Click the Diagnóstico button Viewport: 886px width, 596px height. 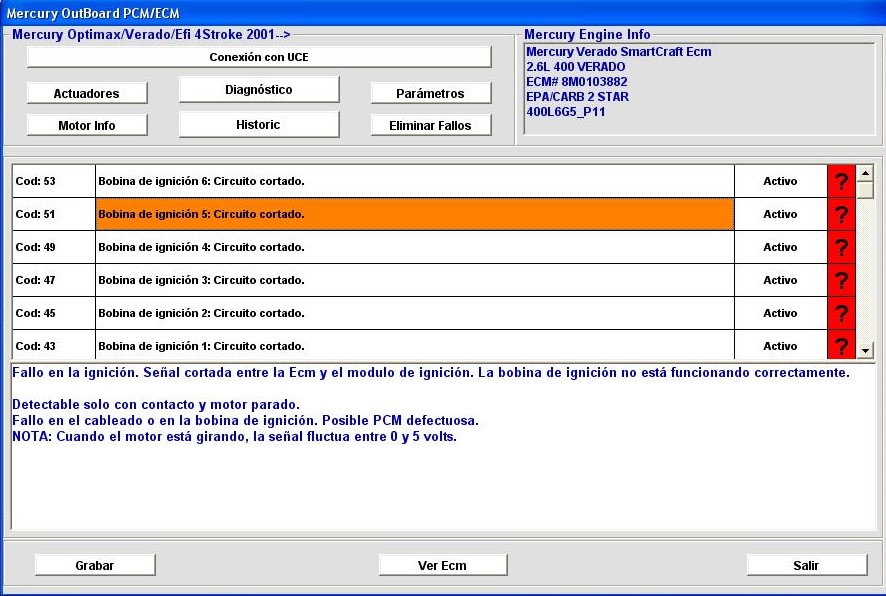[259, 90]
